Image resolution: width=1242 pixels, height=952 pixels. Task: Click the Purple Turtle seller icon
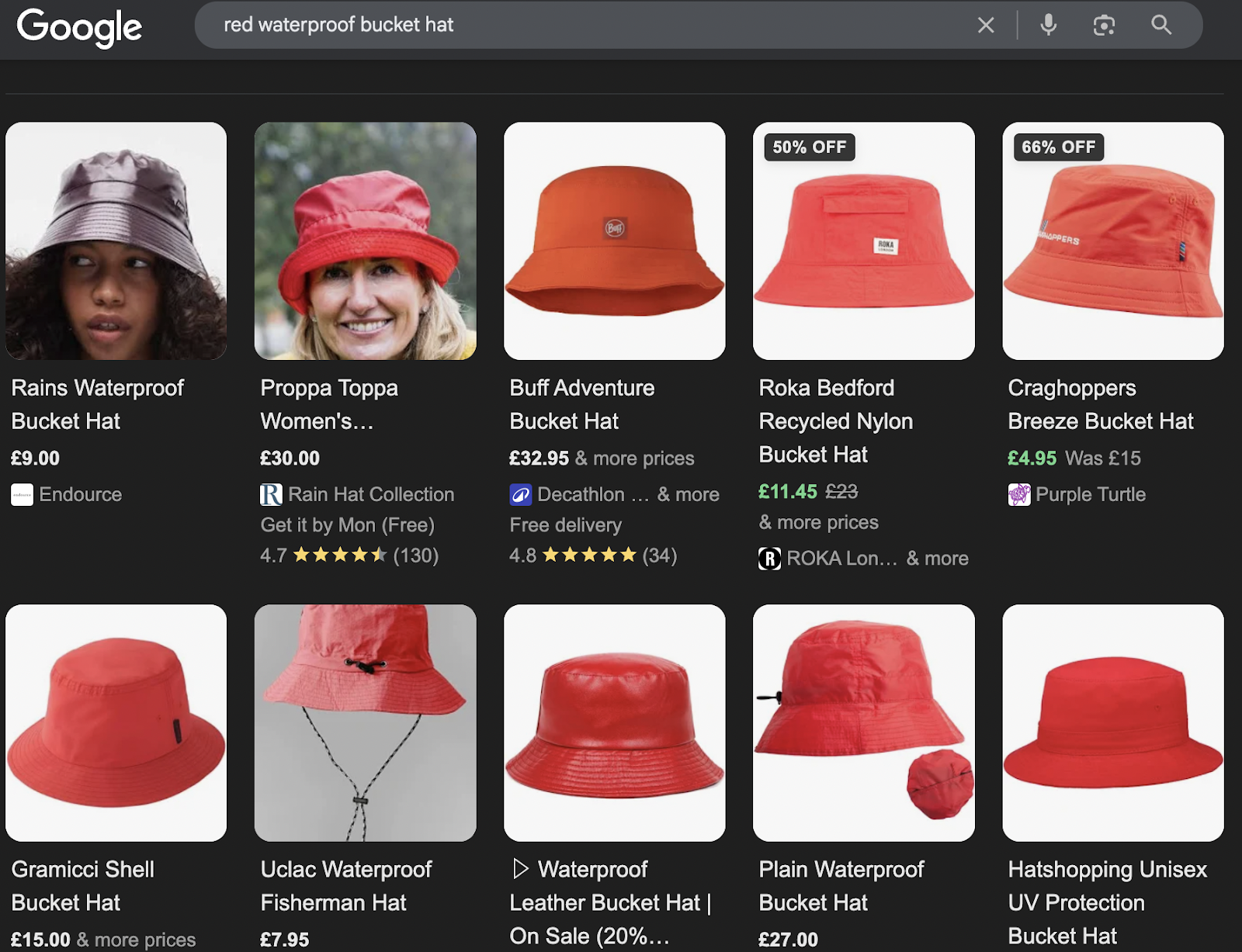pos(1018,495)
